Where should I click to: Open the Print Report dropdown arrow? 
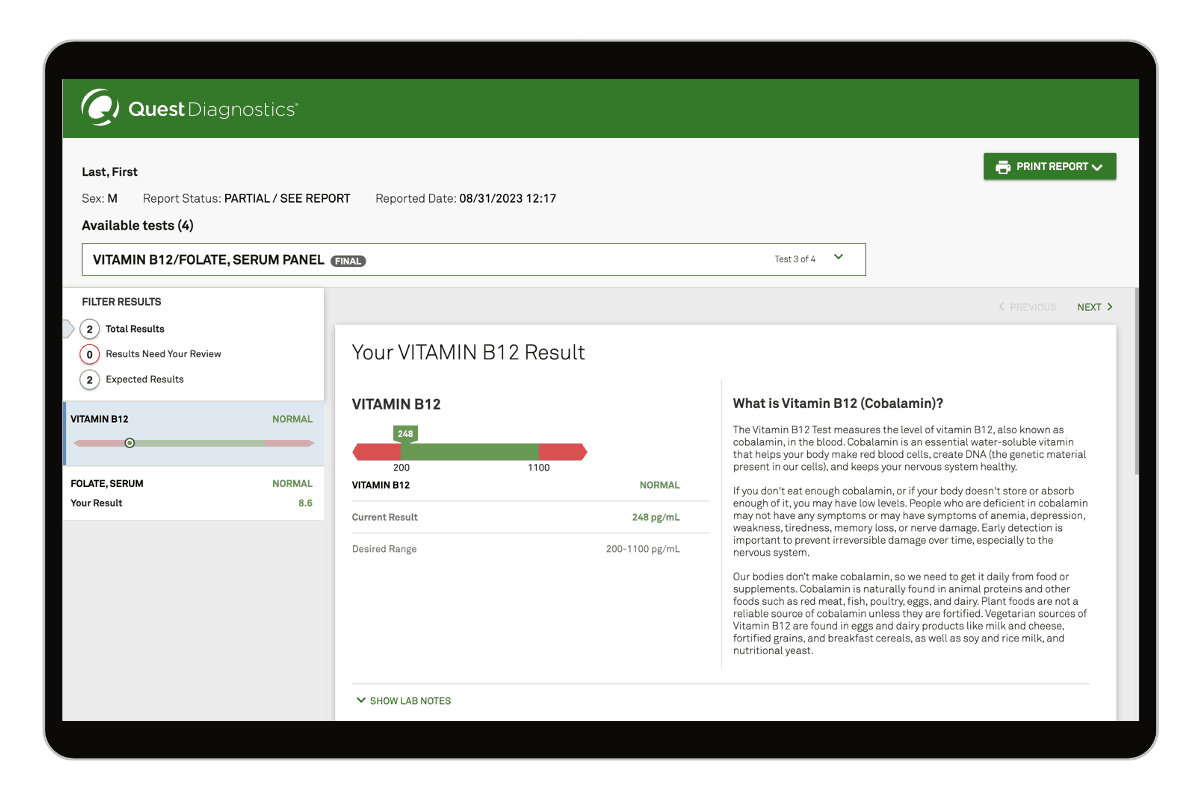1097,167
